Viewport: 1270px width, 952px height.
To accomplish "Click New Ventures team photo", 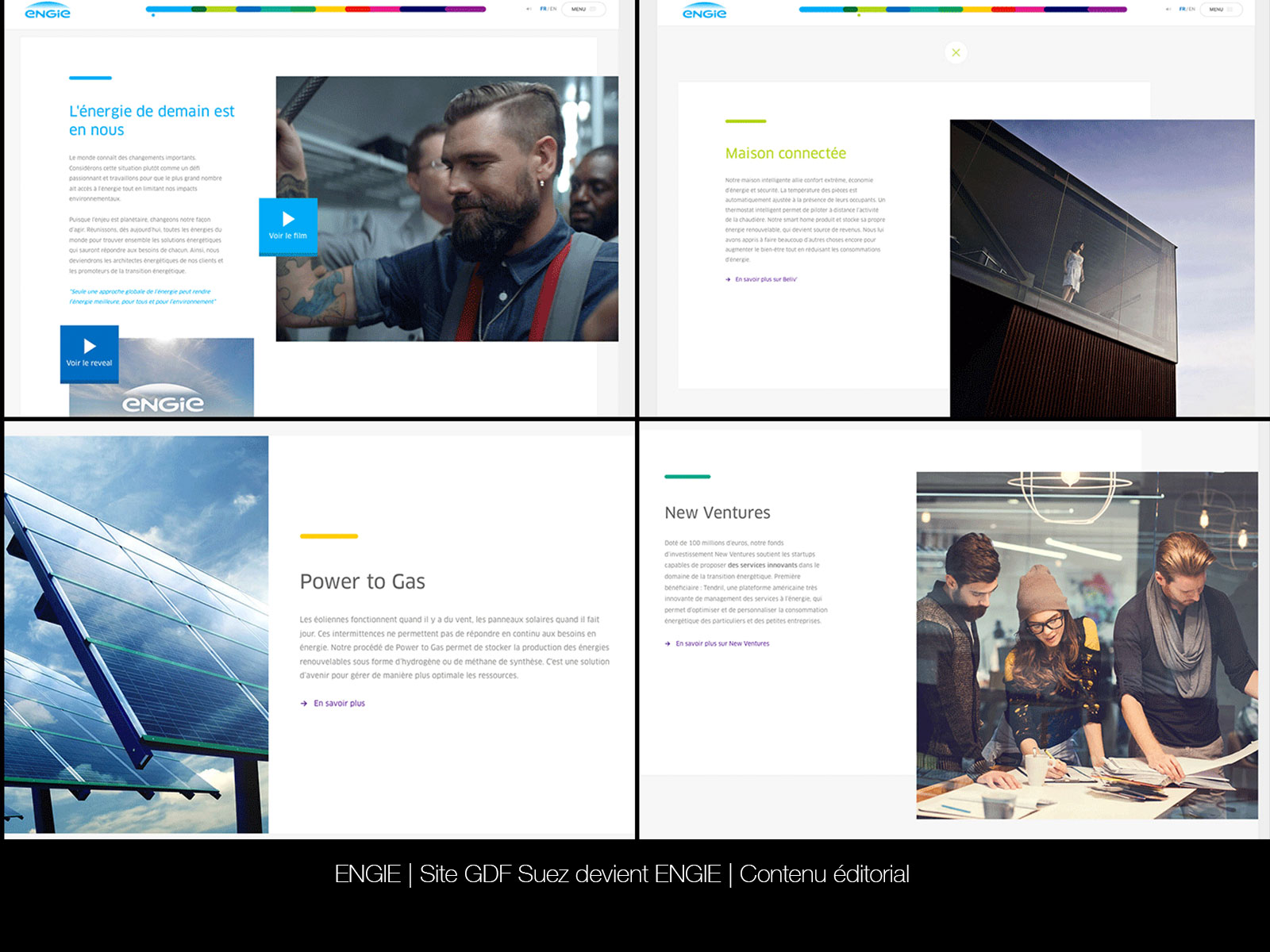I will [1087, 645].
